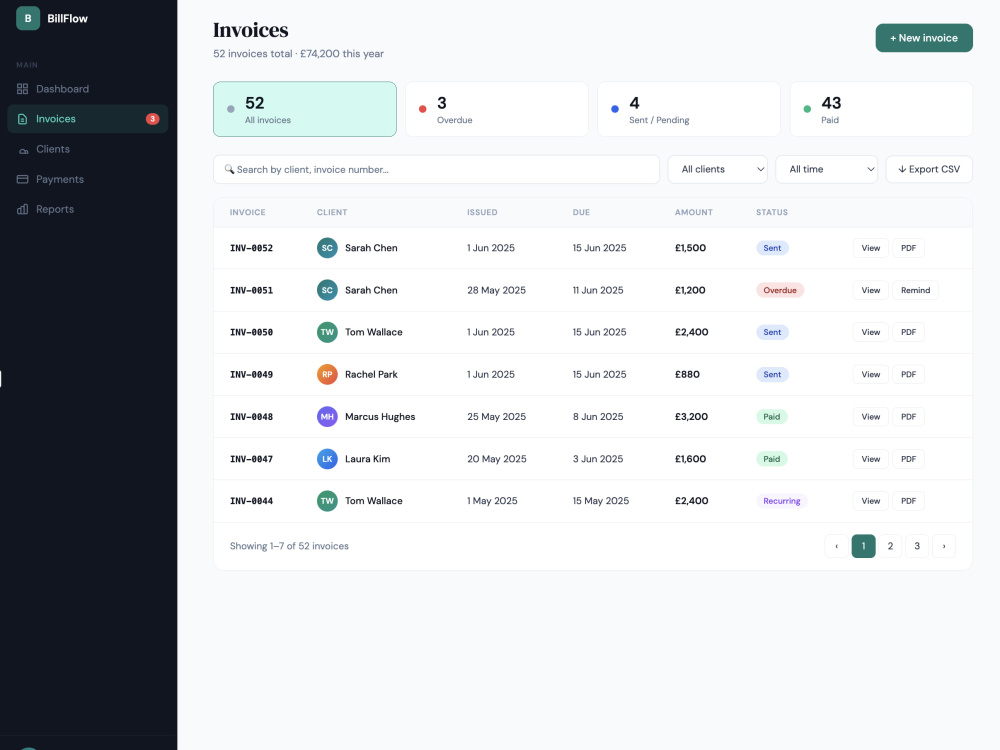
Task: View invoice INV-0044
Action: click(x=871, y=501)
